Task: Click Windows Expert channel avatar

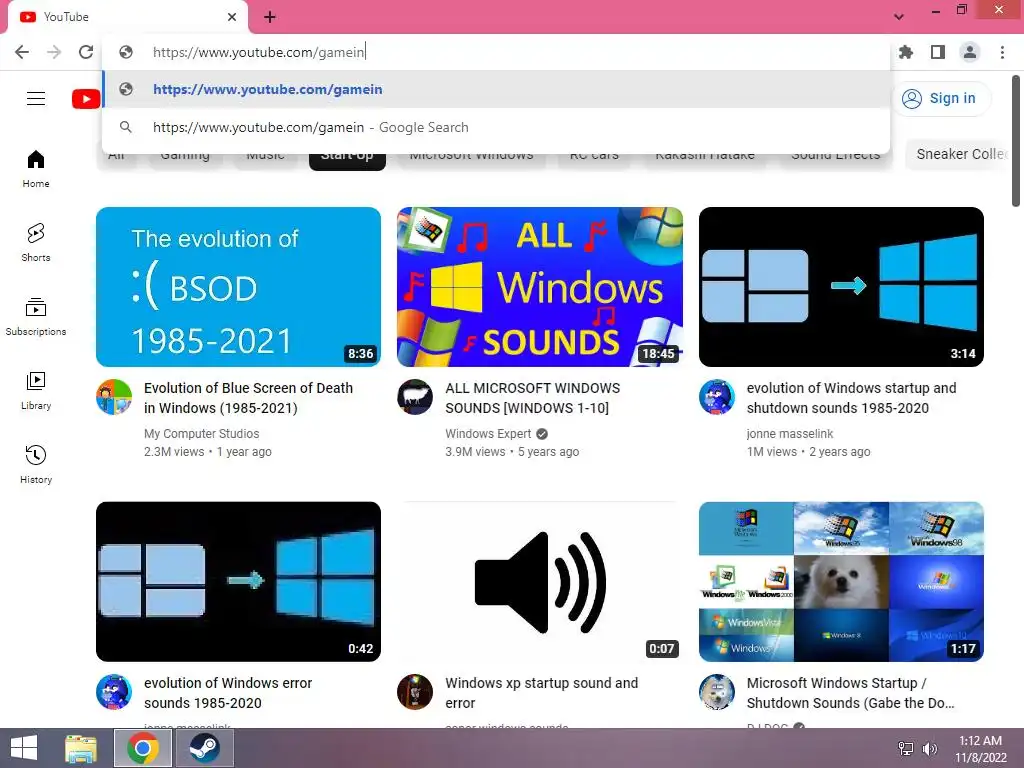Action: (x=415, y=397)
